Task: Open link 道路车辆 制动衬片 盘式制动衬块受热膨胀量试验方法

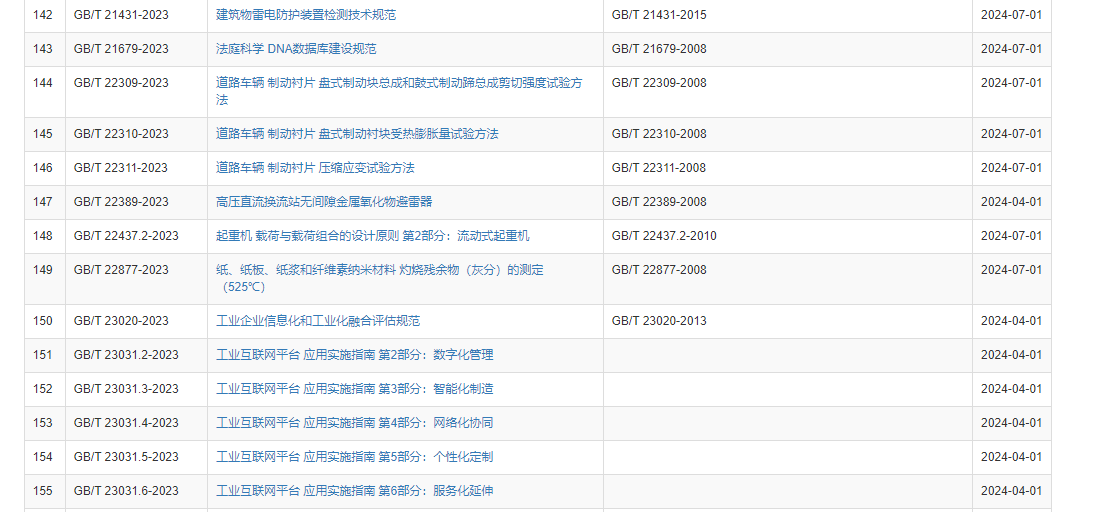Action: coord(357,134)
